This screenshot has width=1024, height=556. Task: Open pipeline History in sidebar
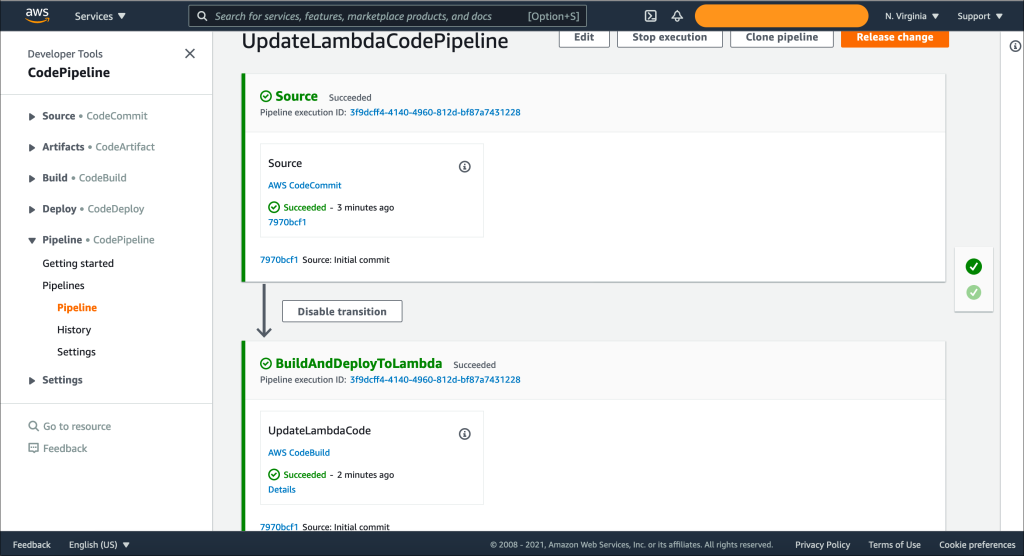pos(74,330)
